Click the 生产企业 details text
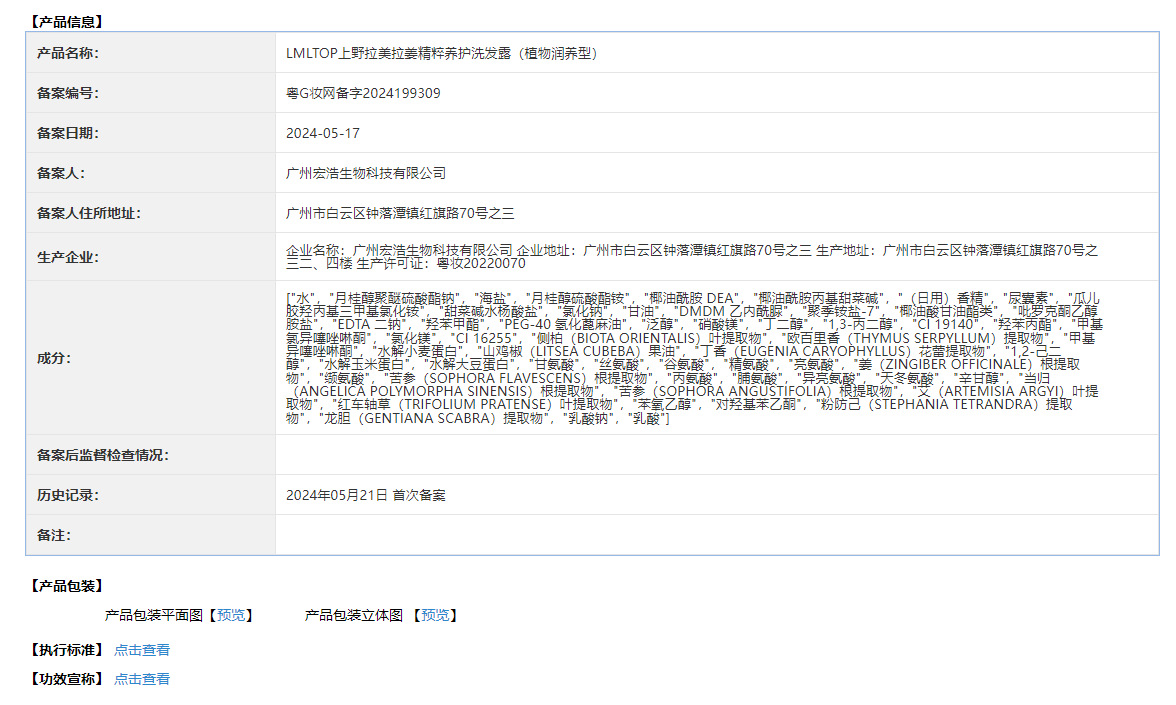The width and height of the screenshot is (1176, 705). 692,256
